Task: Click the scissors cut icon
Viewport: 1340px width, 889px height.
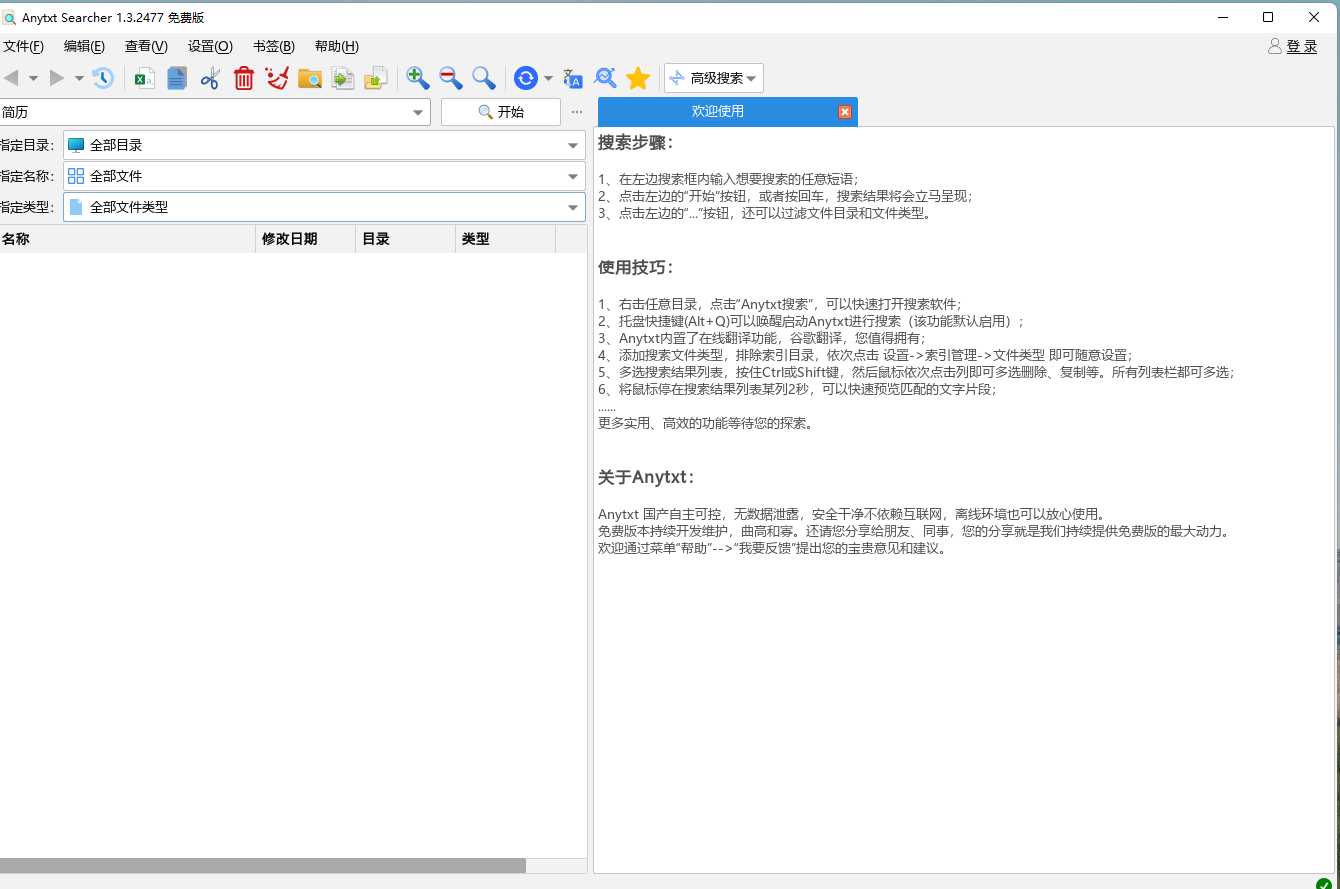Action: [210, 78]
